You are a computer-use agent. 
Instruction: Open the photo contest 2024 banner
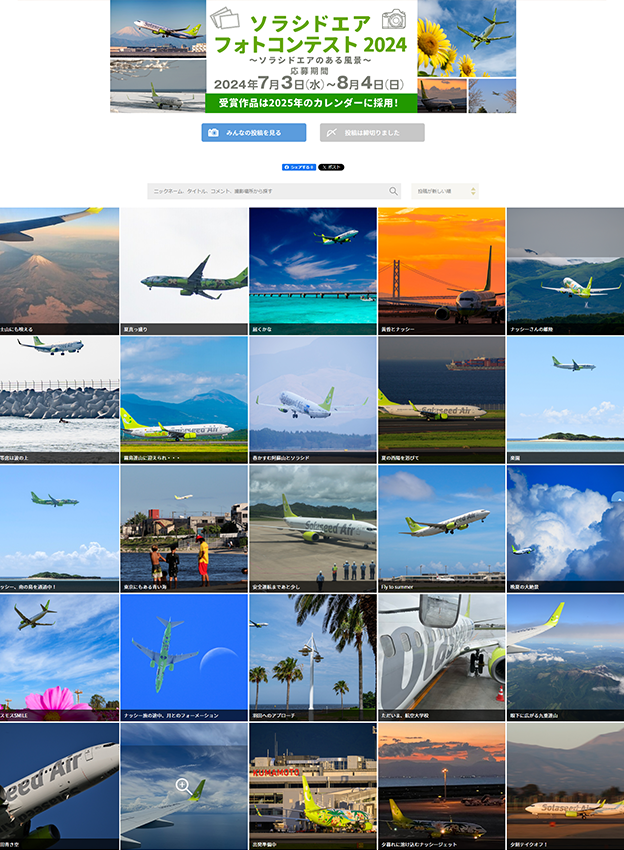click(x=313, y=56)
